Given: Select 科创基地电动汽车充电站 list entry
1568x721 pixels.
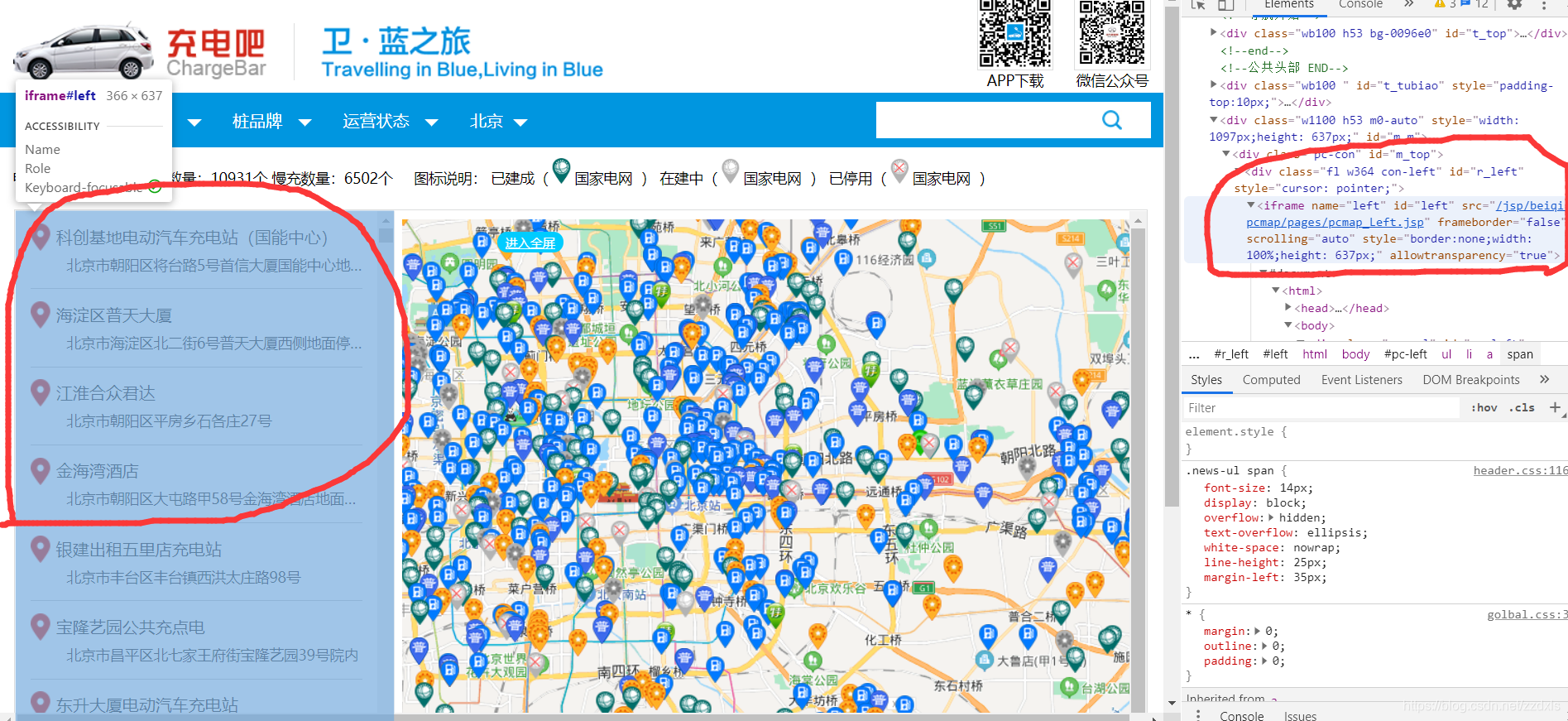Looking at the screenshot, I should point(197,252).
